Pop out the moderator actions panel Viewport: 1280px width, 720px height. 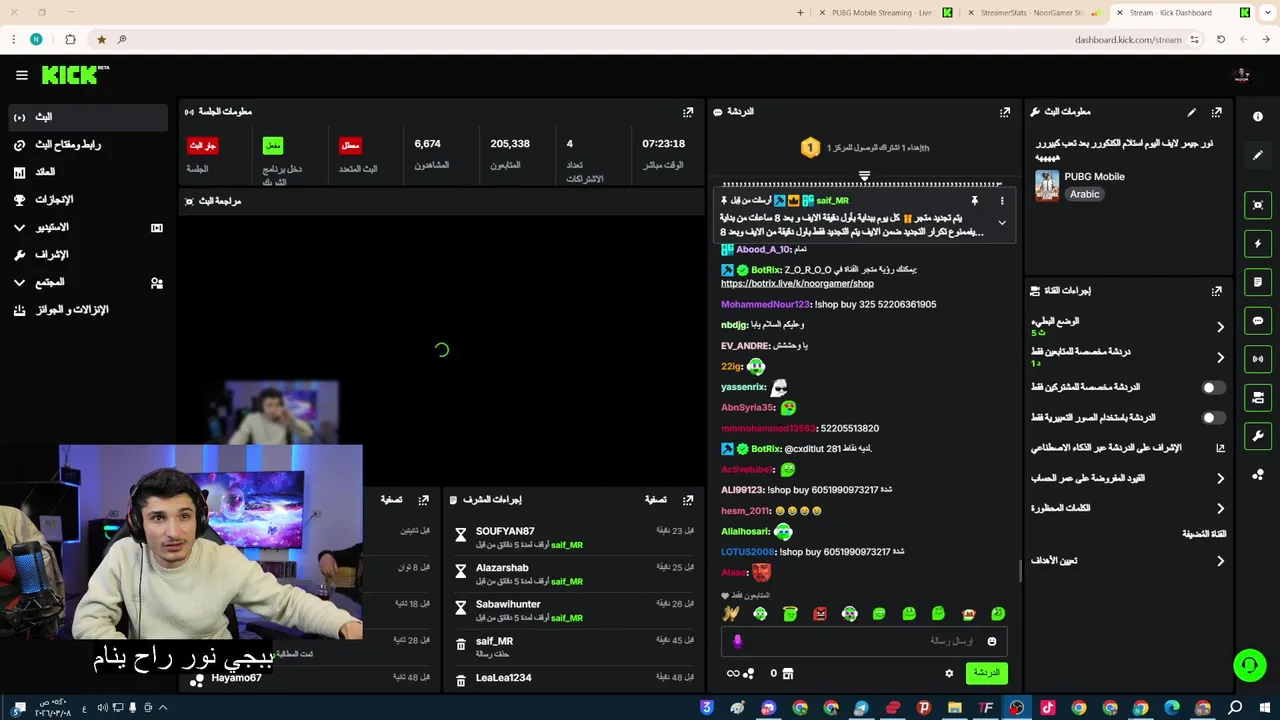tap(688, 499)
